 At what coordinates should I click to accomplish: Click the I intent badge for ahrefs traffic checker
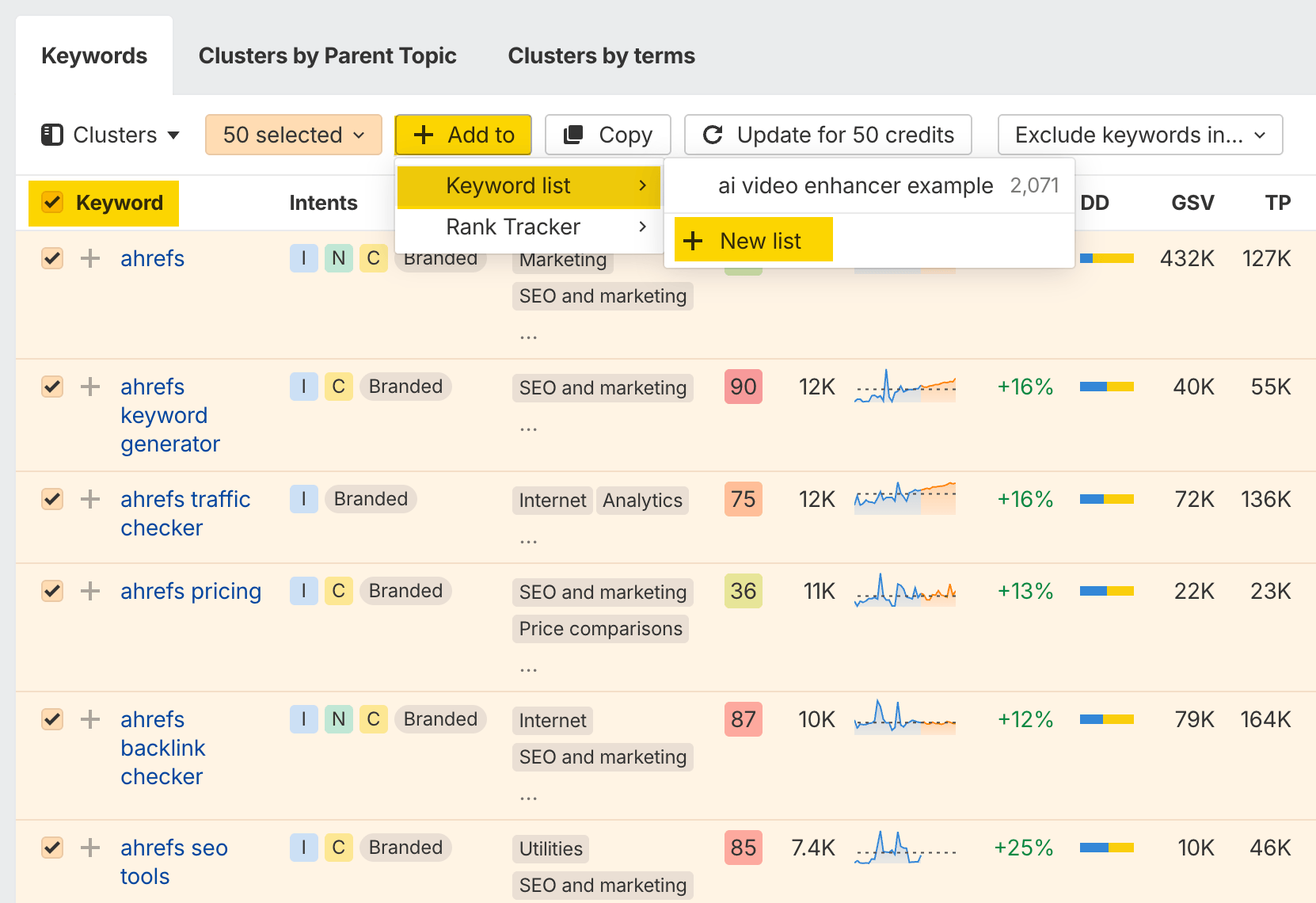coord(304,499)
